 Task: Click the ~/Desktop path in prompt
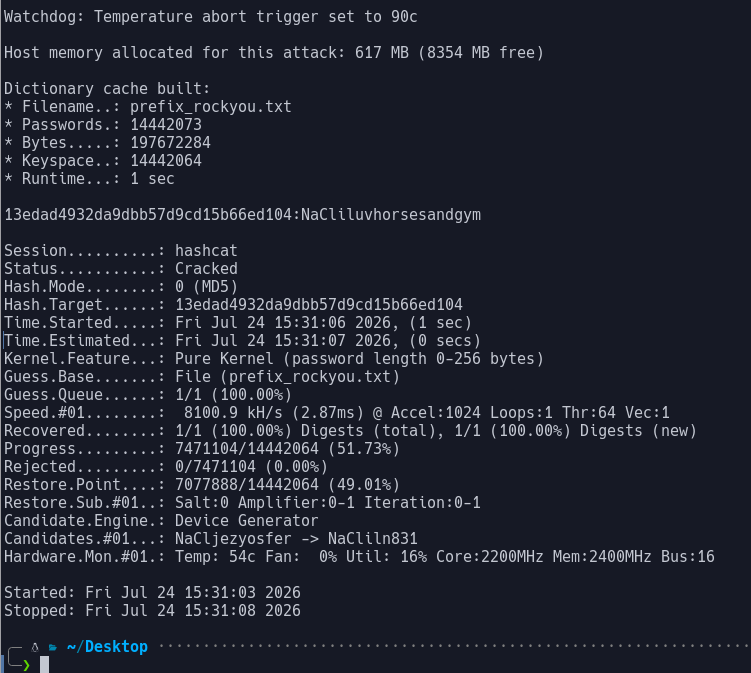pyautogui.click(x=107, y=647)
